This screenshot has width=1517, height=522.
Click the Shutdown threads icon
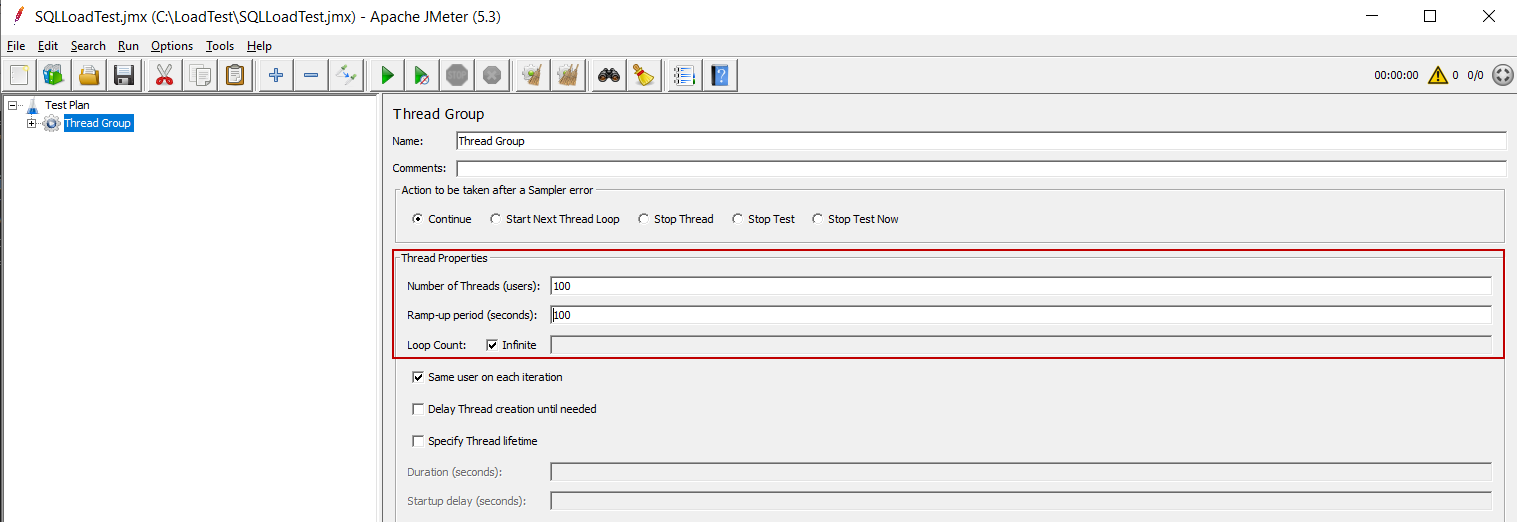click(492, 75)
